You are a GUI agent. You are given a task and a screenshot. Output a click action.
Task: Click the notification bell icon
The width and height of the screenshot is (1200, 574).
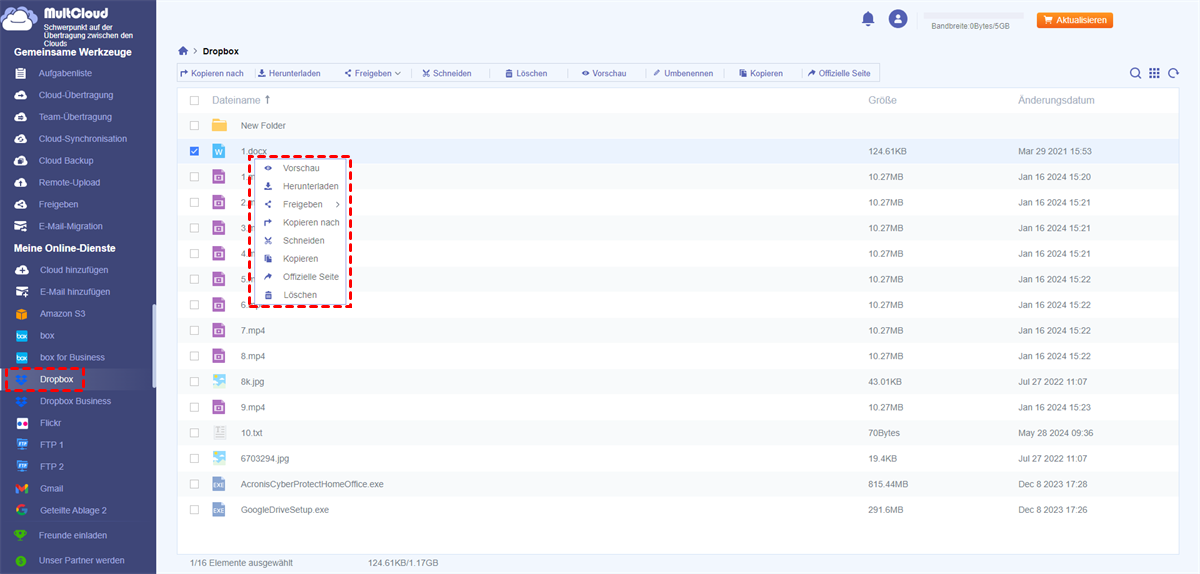point(867,19)
